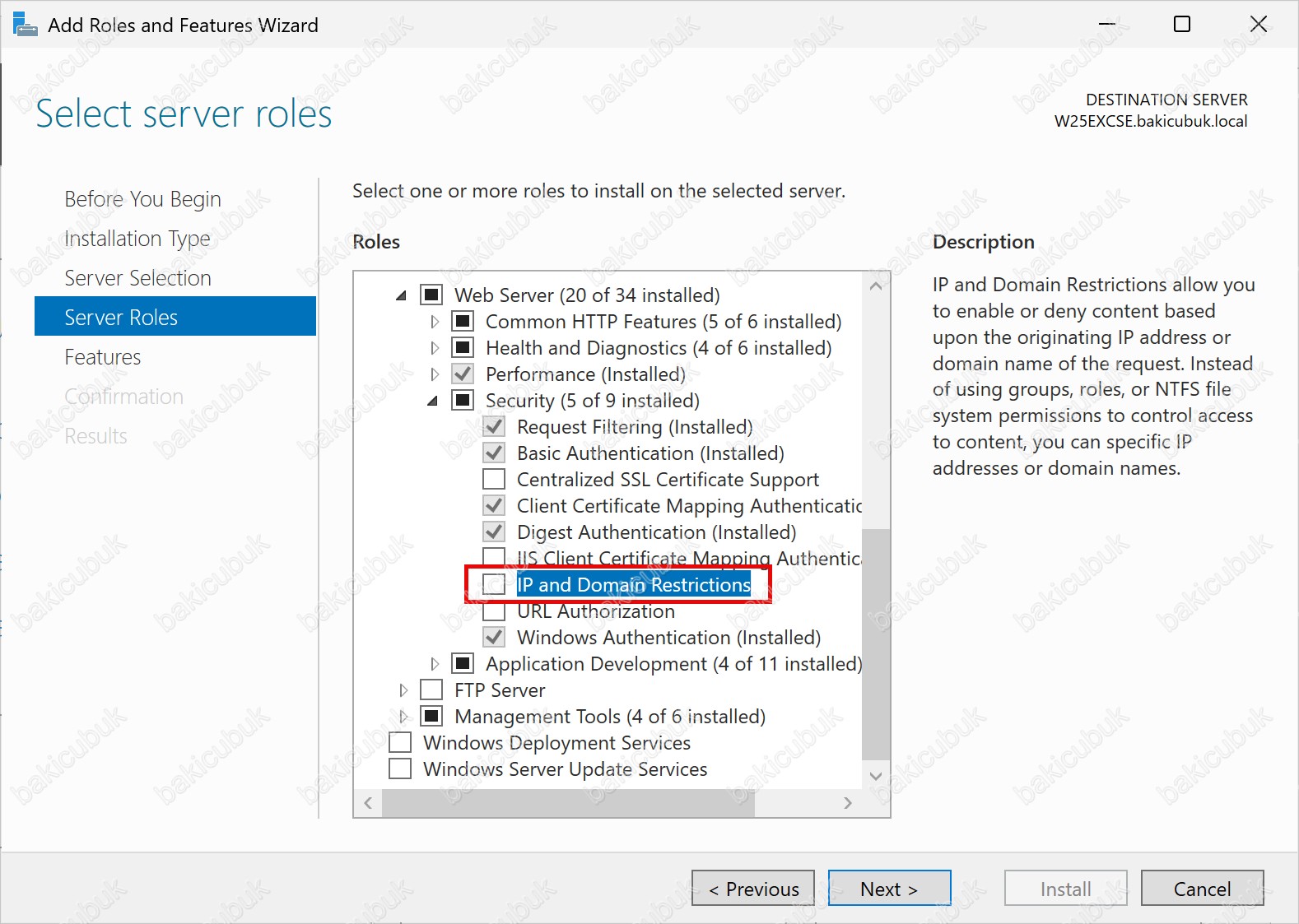This screenshot has height=924, width=1299.
Task: Select Web Server (20 of 34 installed) label
Action: point(587,295)
